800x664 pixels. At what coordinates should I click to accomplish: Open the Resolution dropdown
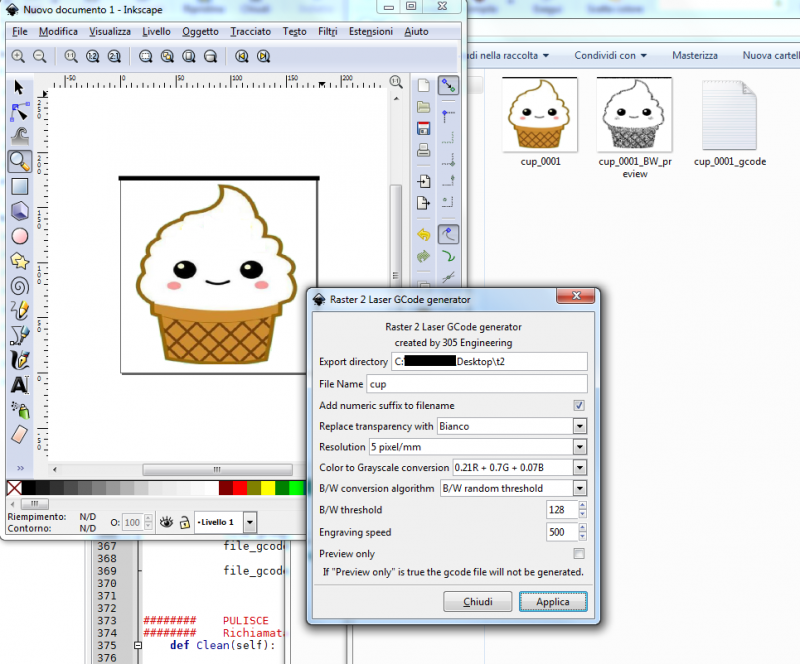579,447
